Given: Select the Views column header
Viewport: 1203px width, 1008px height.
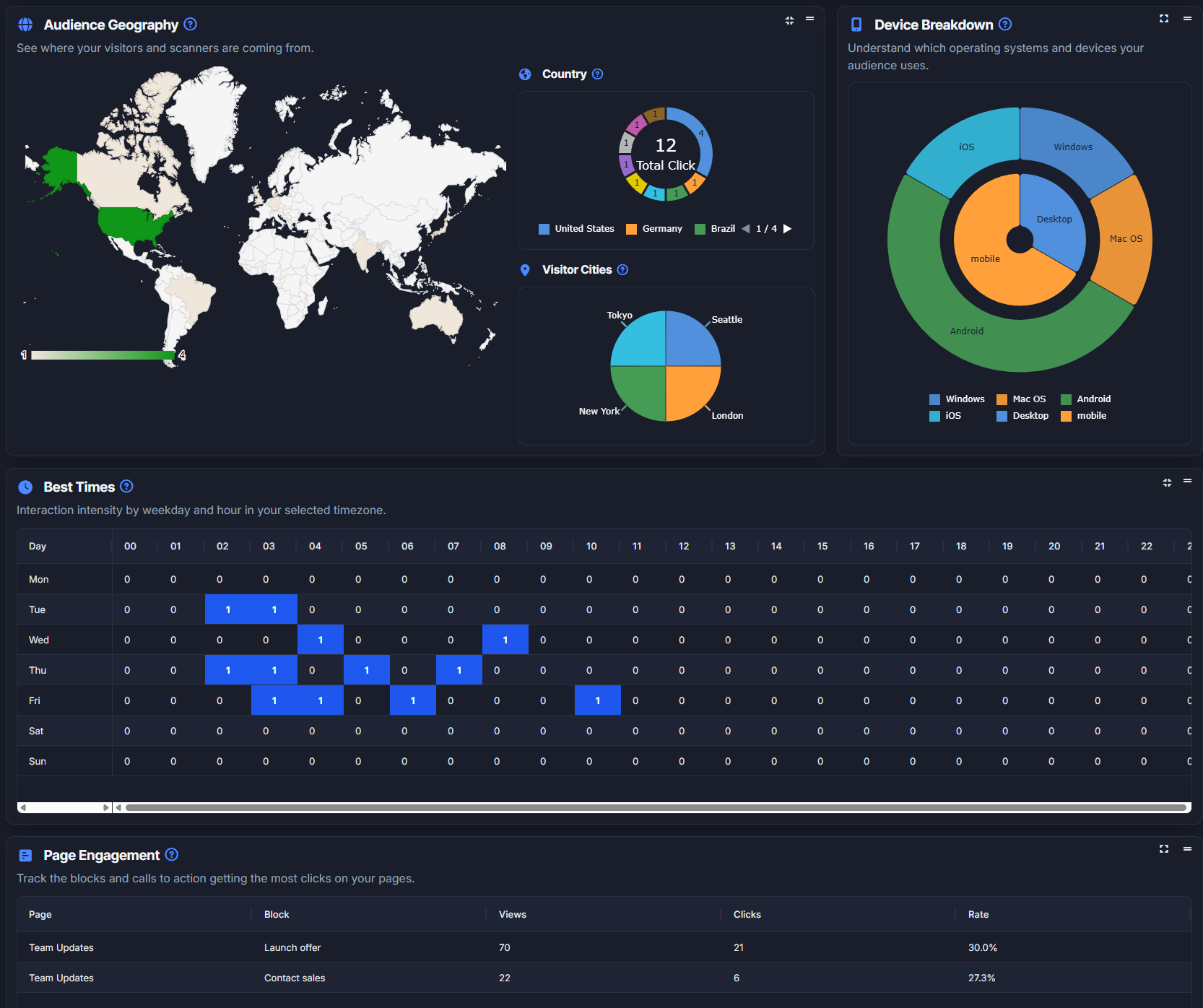Looking at the screenshot, I should tap(513, 914).
